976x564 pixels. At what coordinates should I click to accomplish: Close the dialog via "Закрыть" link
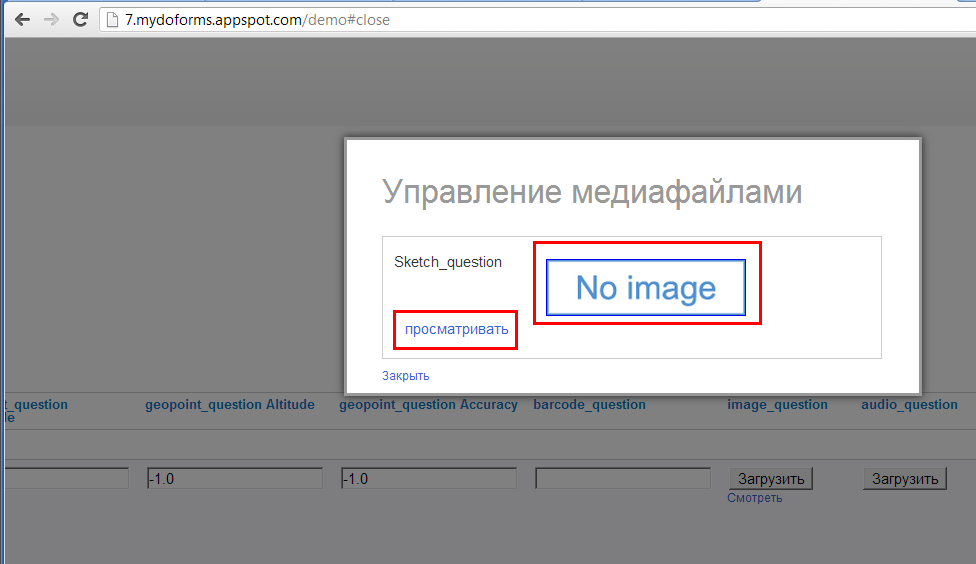click(x=405, y=376)
